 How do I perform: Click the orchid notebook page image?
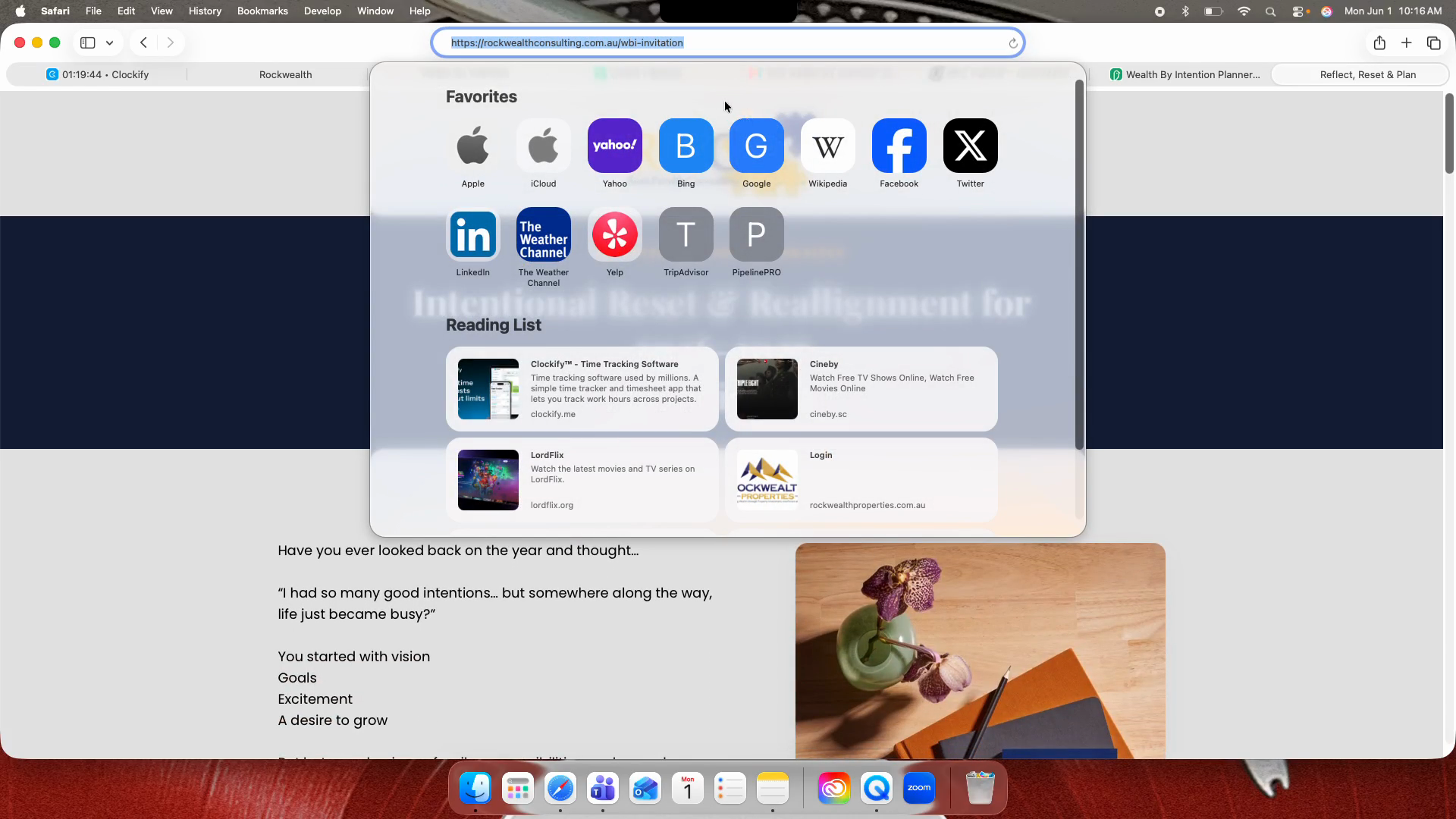(x=981, y=651)
